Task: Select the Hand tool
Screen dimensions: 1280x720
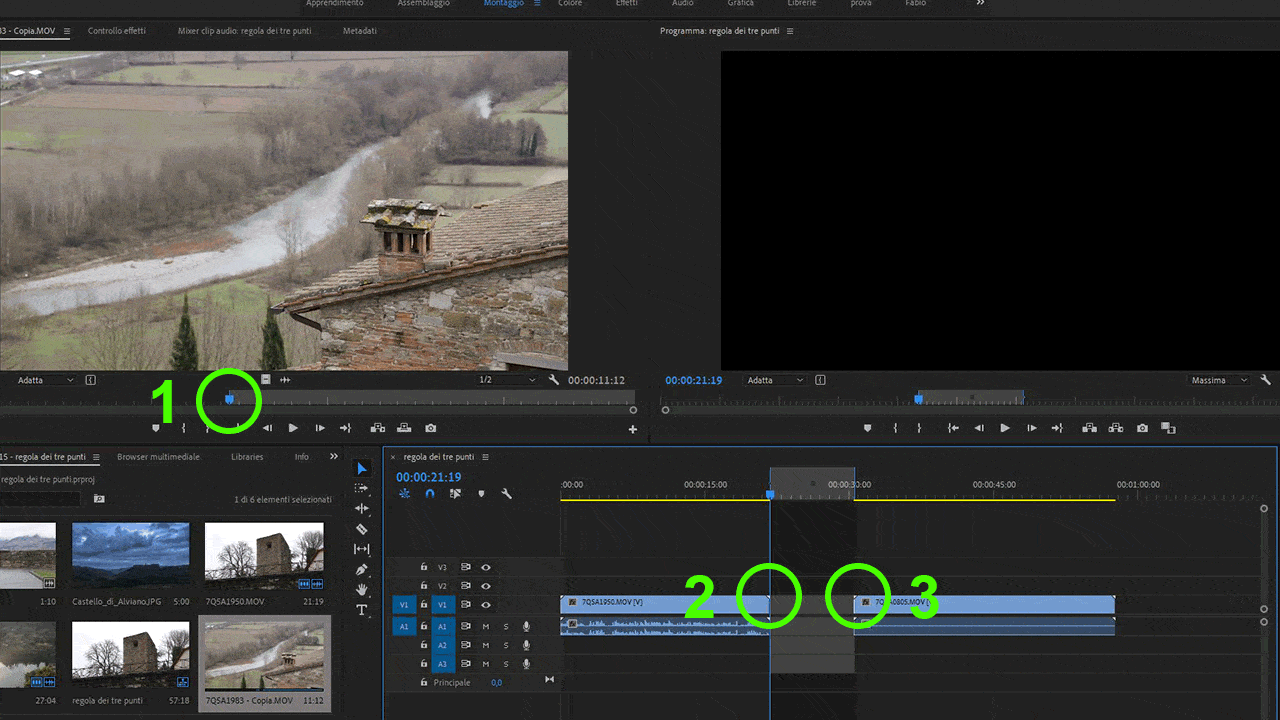Action: point(362,587)
